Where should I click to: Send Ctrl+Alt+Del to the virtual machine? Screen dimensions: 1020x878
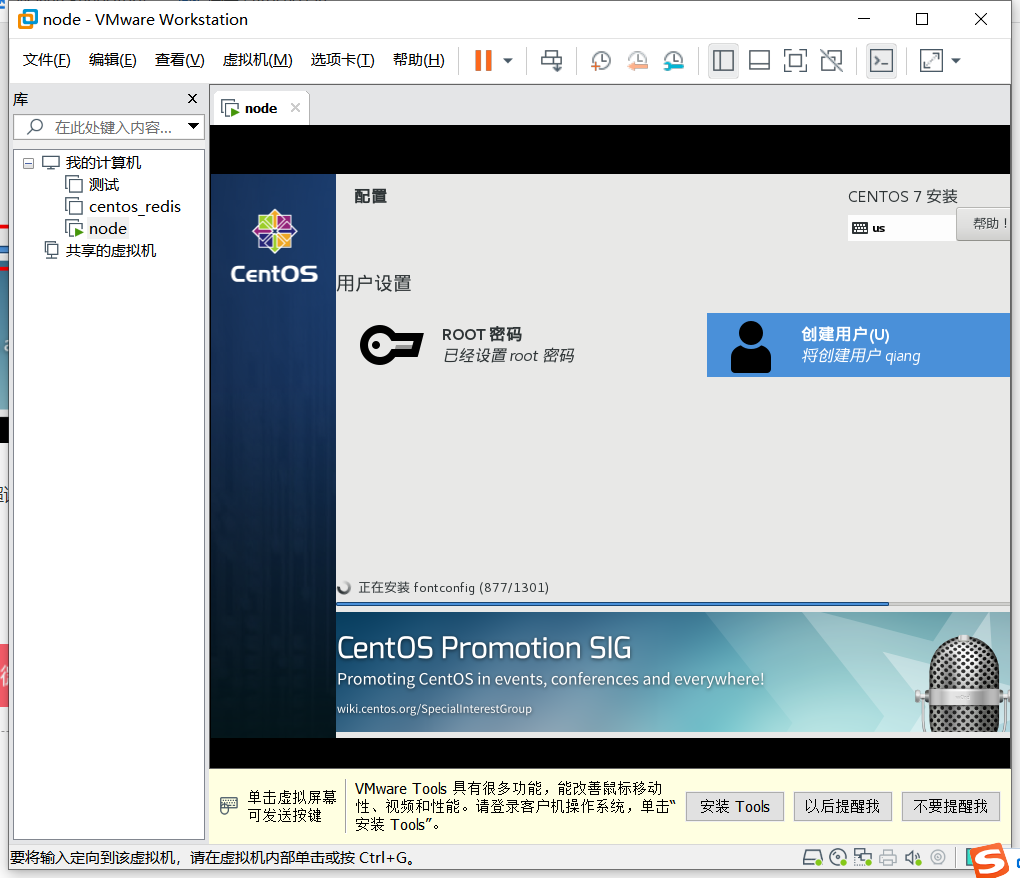[552, 60]
